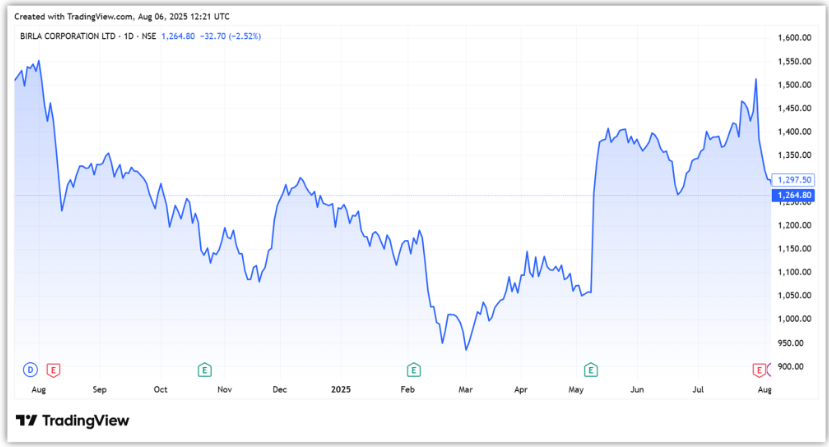Open the green earnings marker near Feb

coord(413,370)
